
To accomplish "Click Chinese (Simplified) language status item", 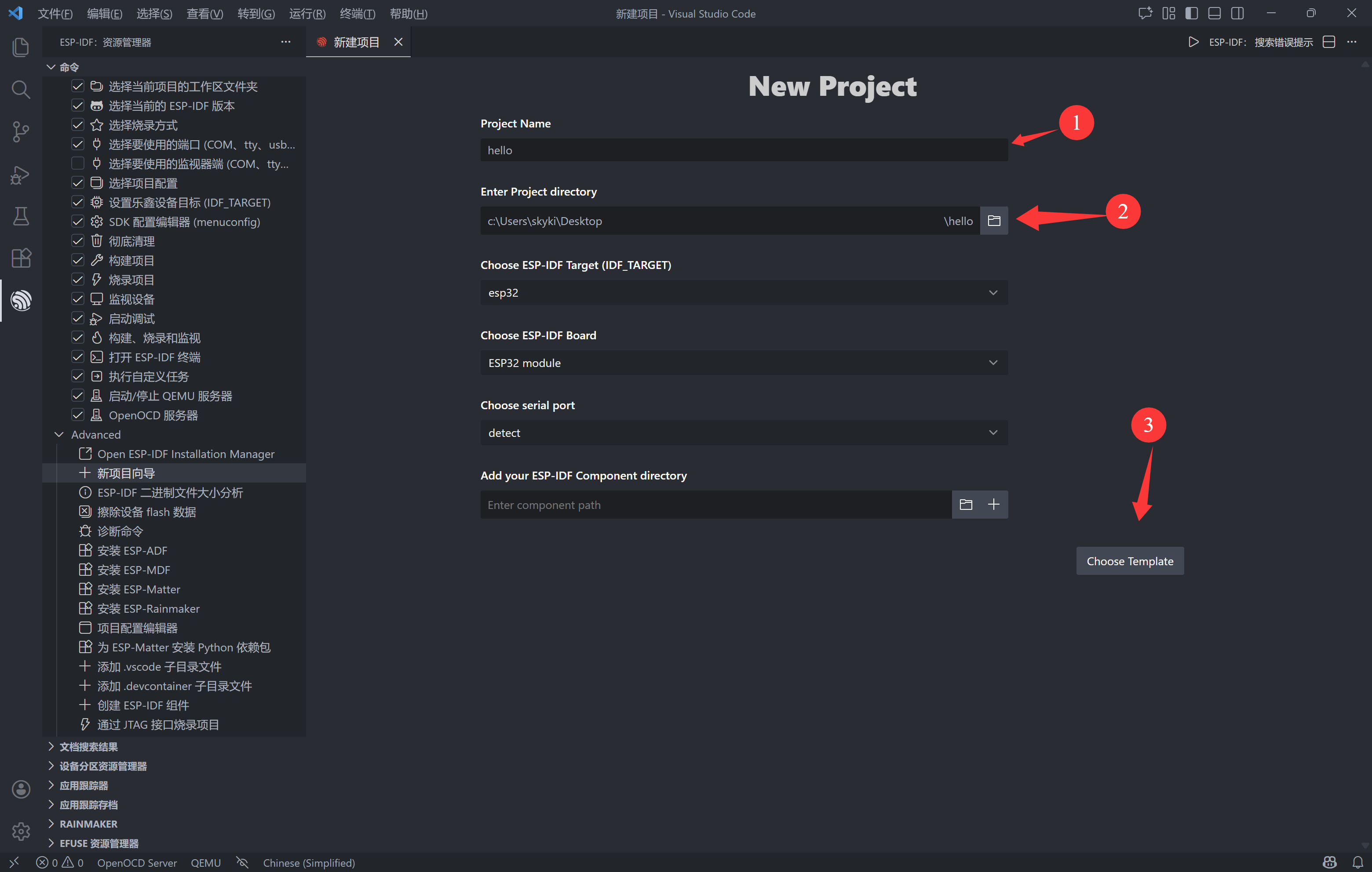I will tap(309, 862).
